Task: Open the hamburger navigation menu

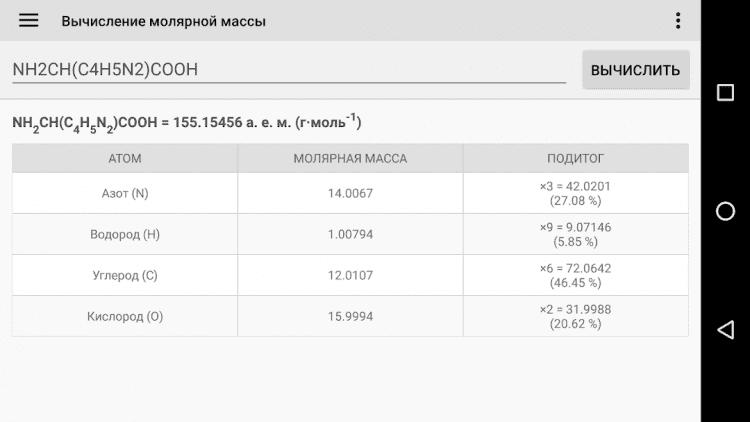Action: point(29,21)
